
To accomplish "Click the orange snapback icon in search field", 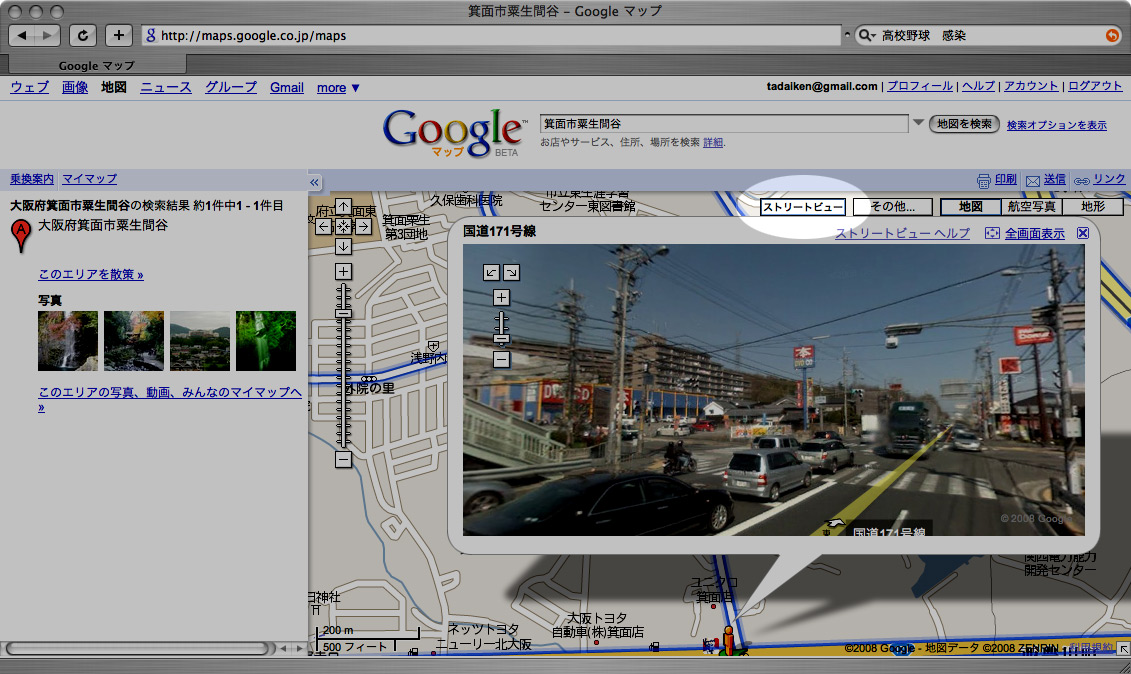I will (x=1113, y=35).
